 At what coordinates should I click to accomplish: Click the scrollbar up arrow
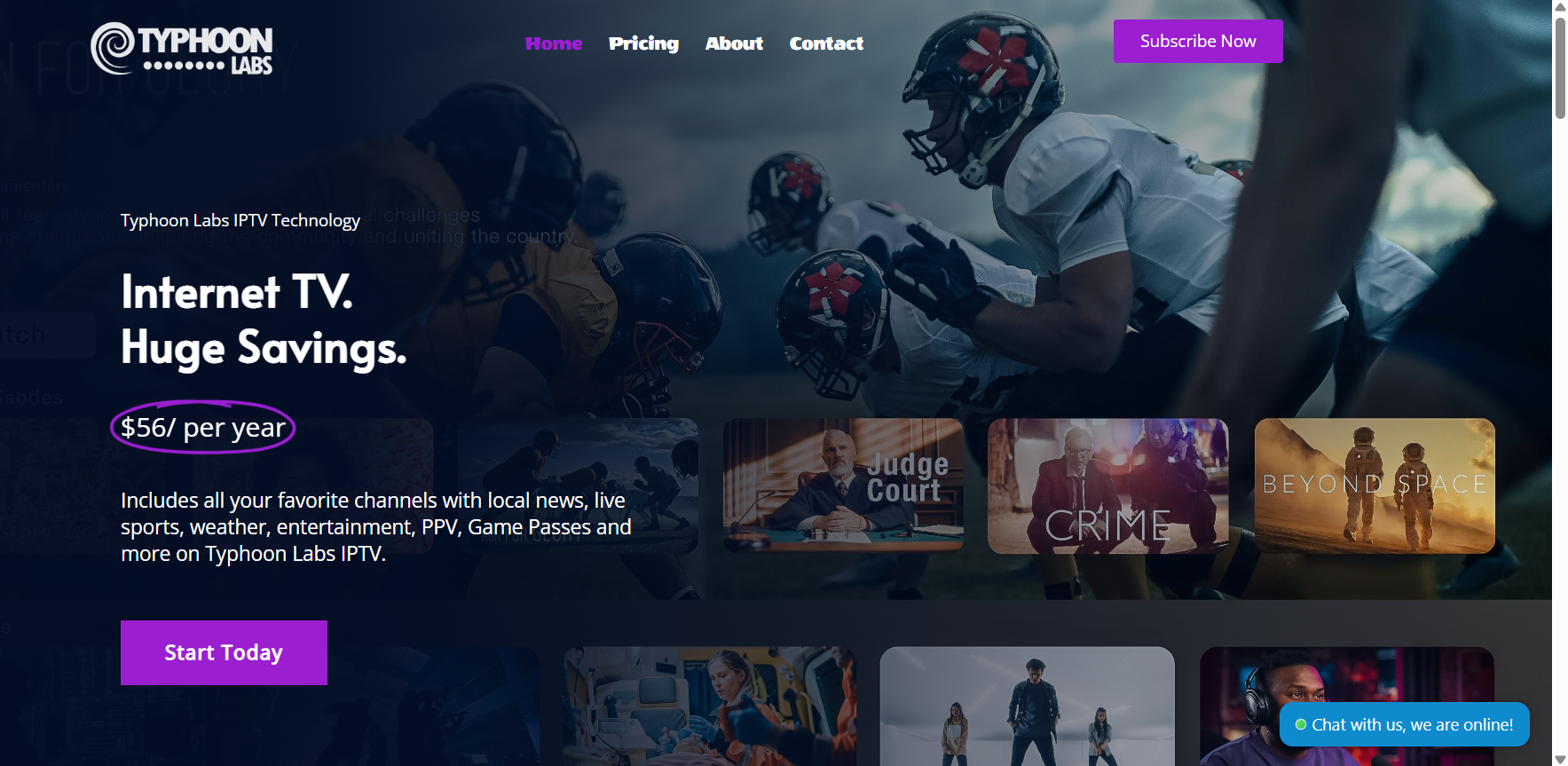point(1560,7)
